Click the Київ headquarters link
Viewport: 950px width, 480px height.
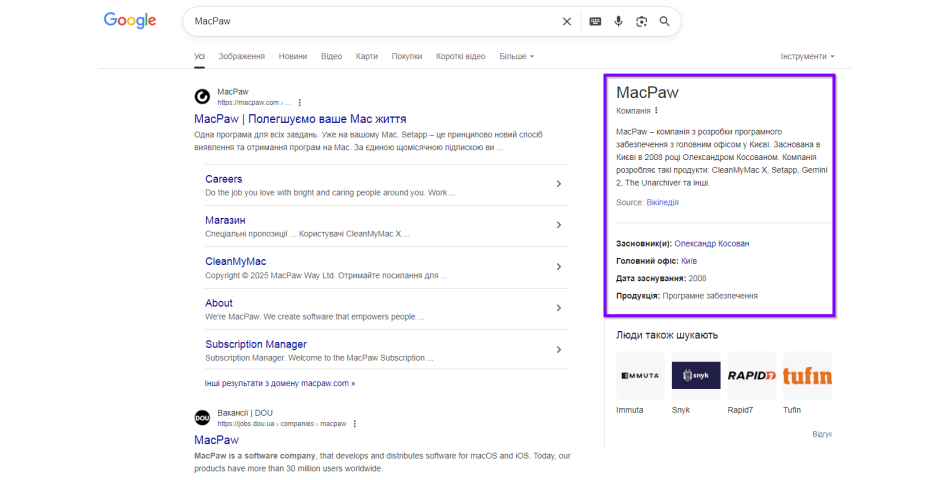[x=689, y=261]
